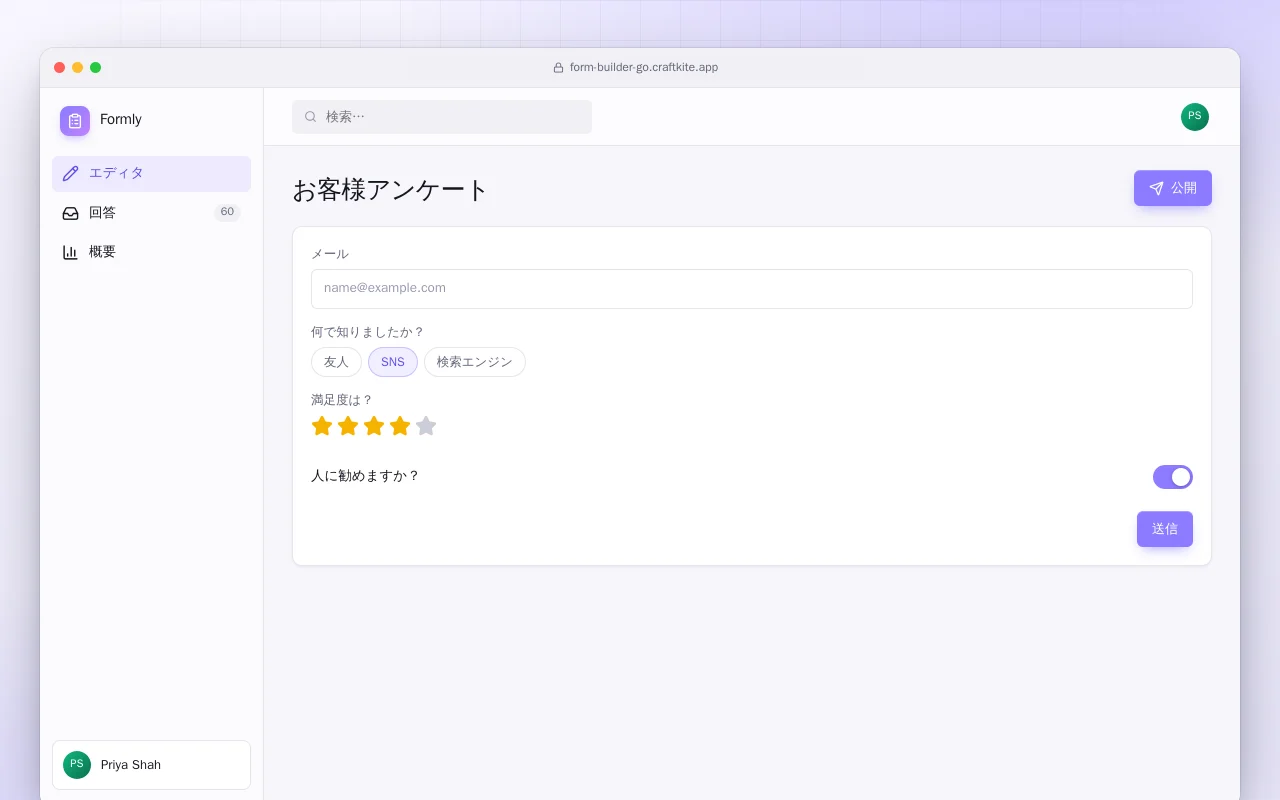Select the 友人 option chip
The height and width of the screenshot is (800, 1280).
pos(336,362)
